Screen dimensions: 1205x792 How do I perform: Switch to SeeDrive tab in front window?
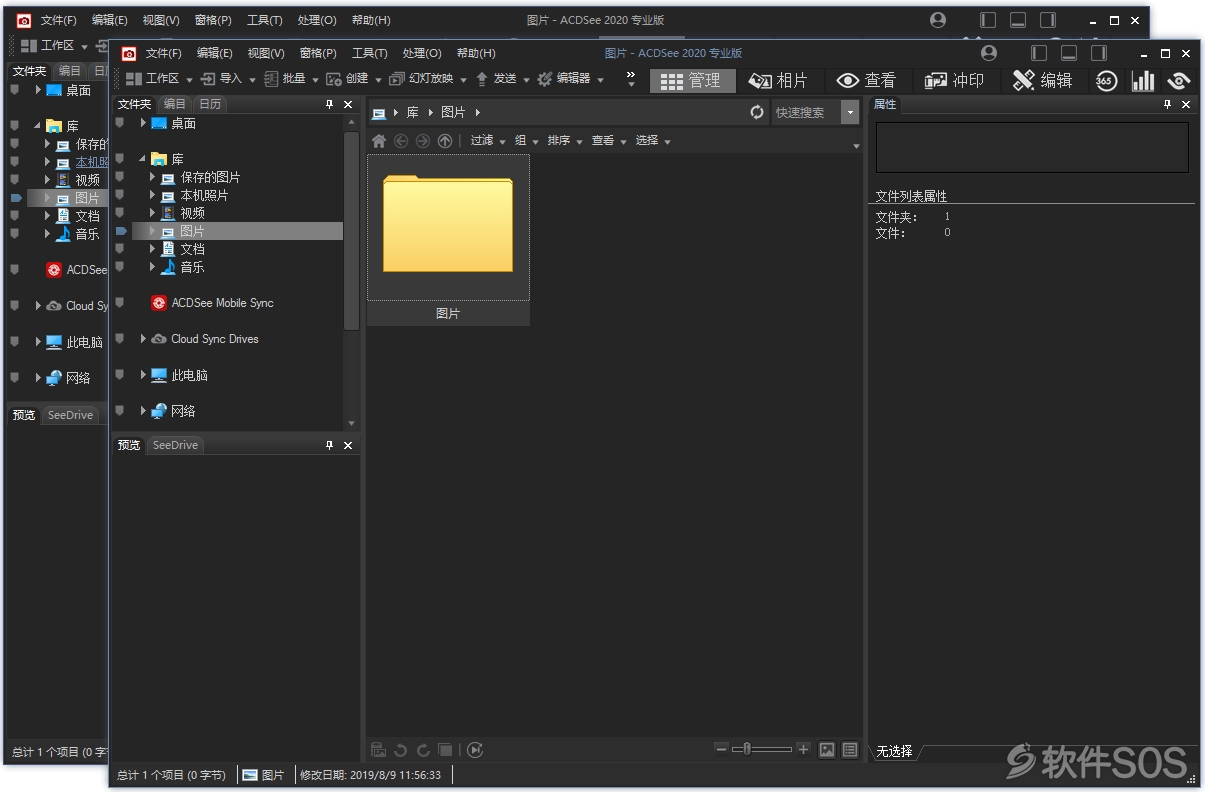tap(175, 445)
